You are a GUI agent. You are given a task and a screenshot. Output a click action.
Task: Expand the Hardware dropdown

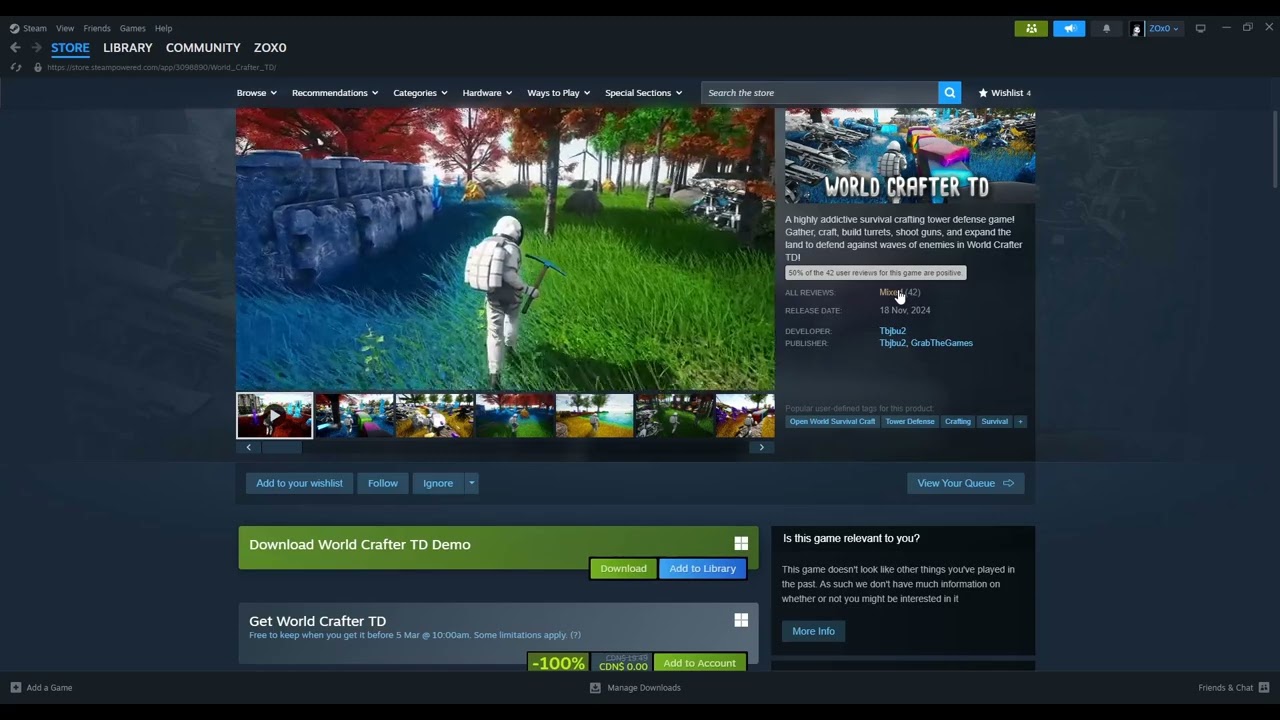point(487,93)
